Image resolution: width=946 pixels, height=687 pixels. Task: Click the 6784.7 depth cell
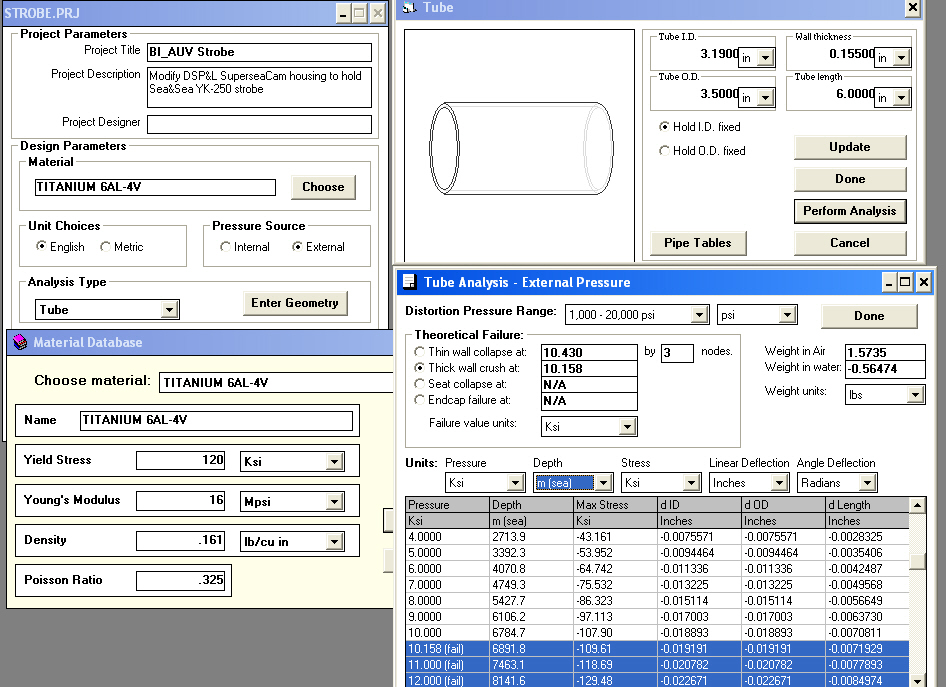(531, 633)
